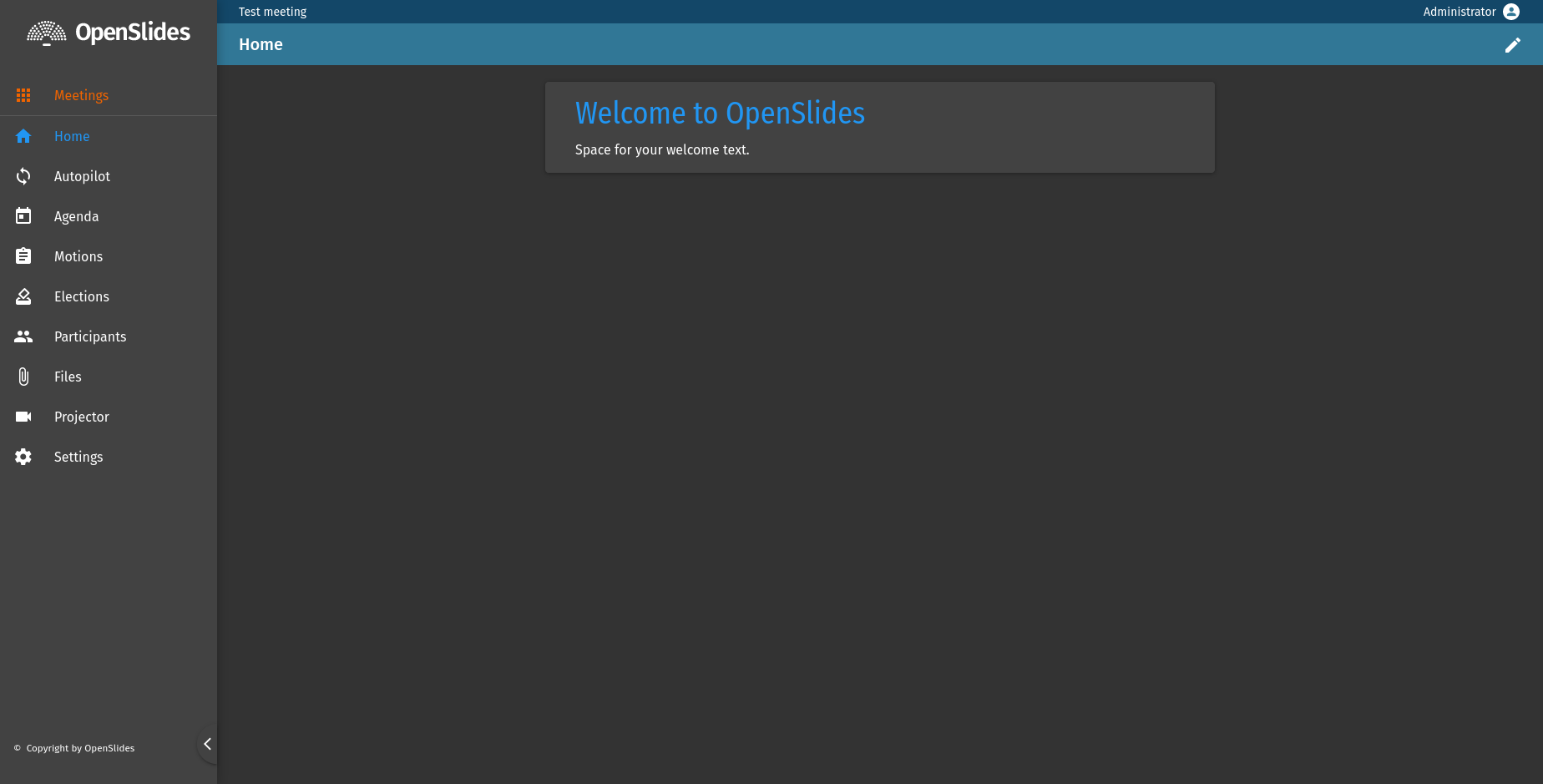
Task: Select the Autopilot sync icon
Action: pos(23,176)
